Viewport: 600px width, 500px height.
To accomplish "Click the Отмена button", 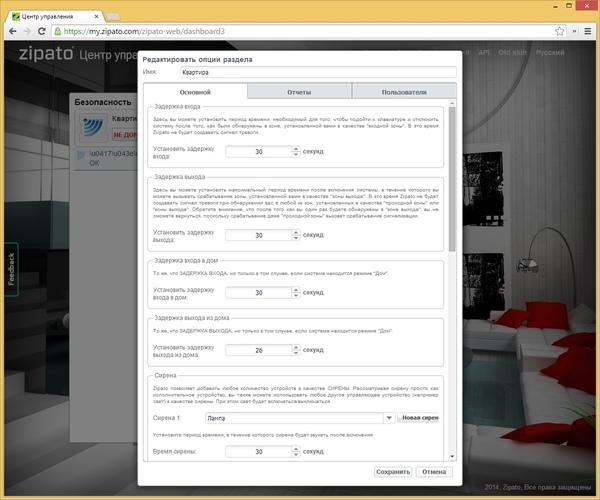I will click(434, 472).
